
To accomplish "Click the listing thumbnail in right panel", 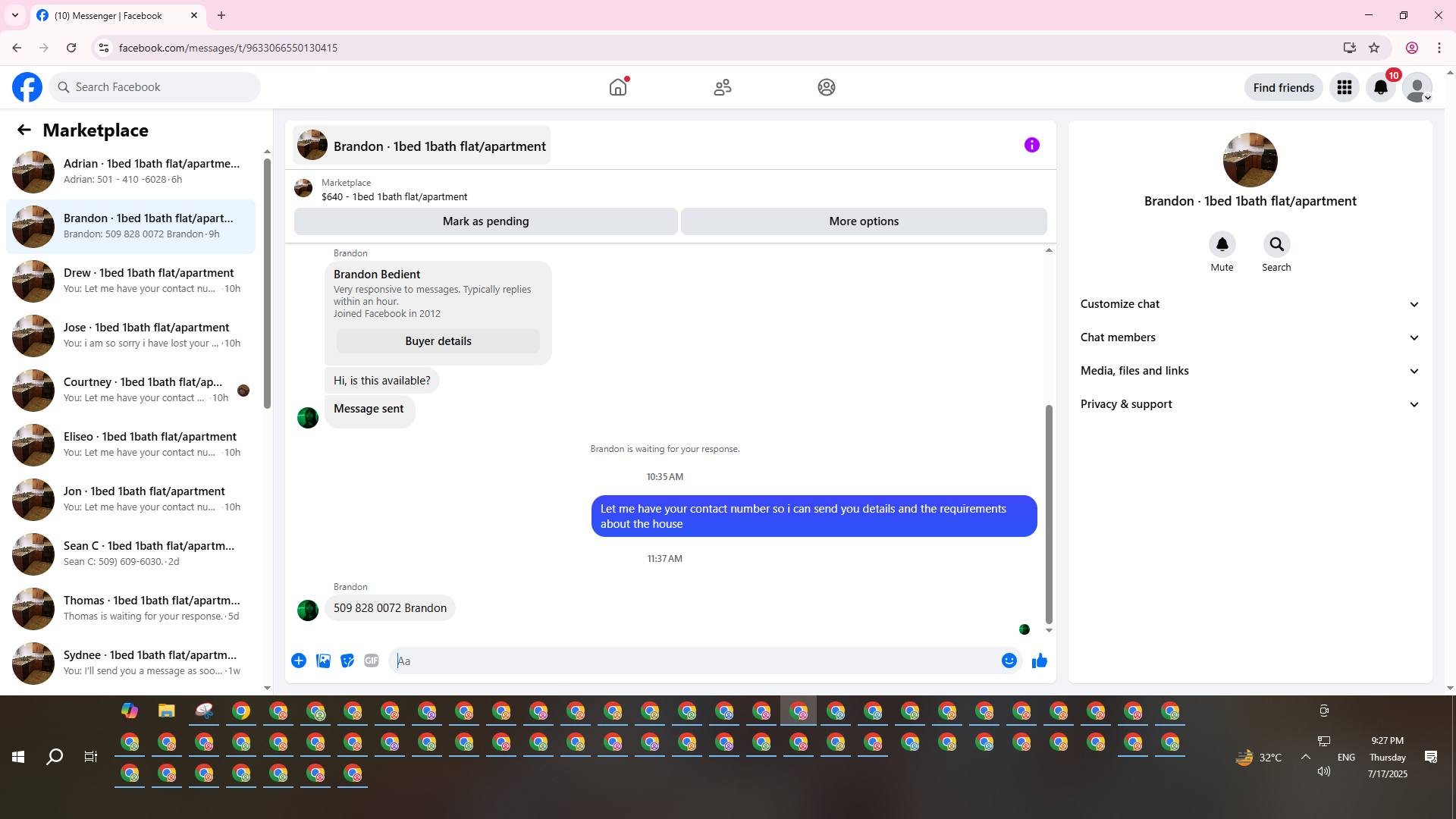I will (x=1250, y=160).
